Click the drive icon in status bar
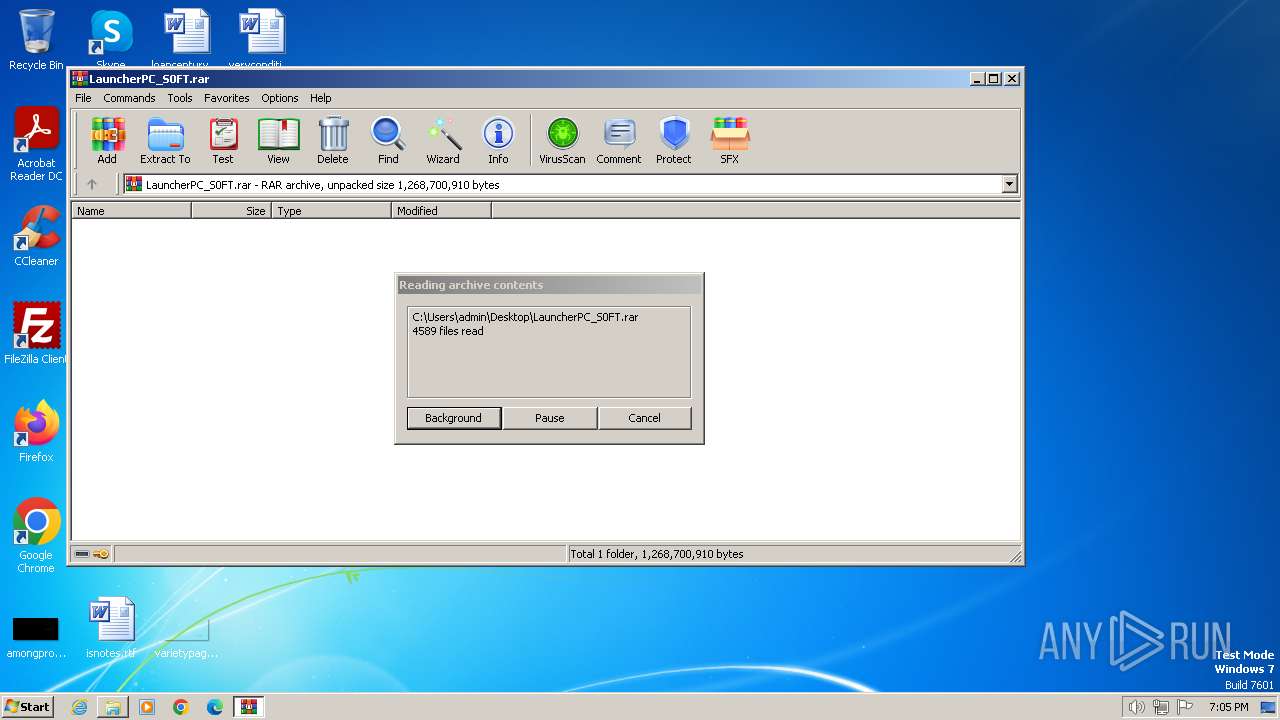The image size is (1280, 720). pyautogui.click(x=82, y=554)
